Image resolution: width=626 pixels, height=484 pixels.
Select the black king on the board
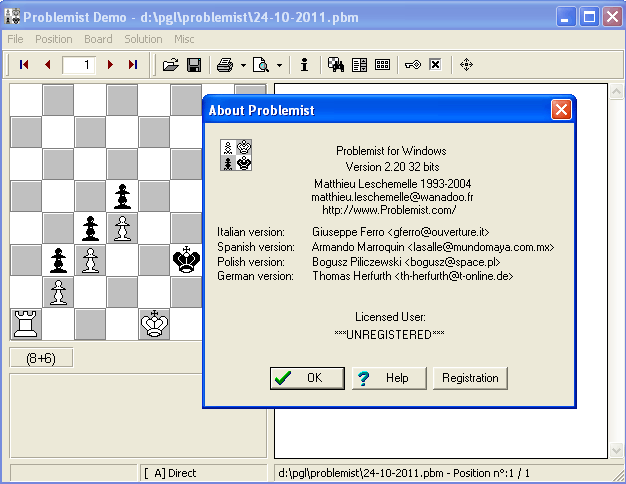click(x=186, y=260)
